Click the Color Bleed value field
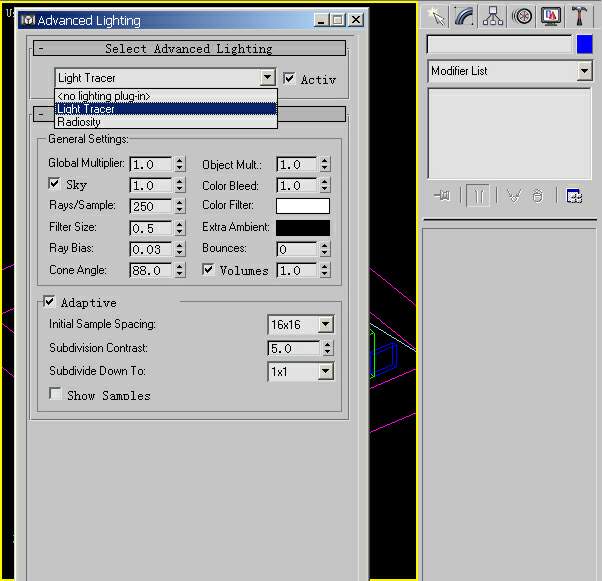 pos(297,185)
